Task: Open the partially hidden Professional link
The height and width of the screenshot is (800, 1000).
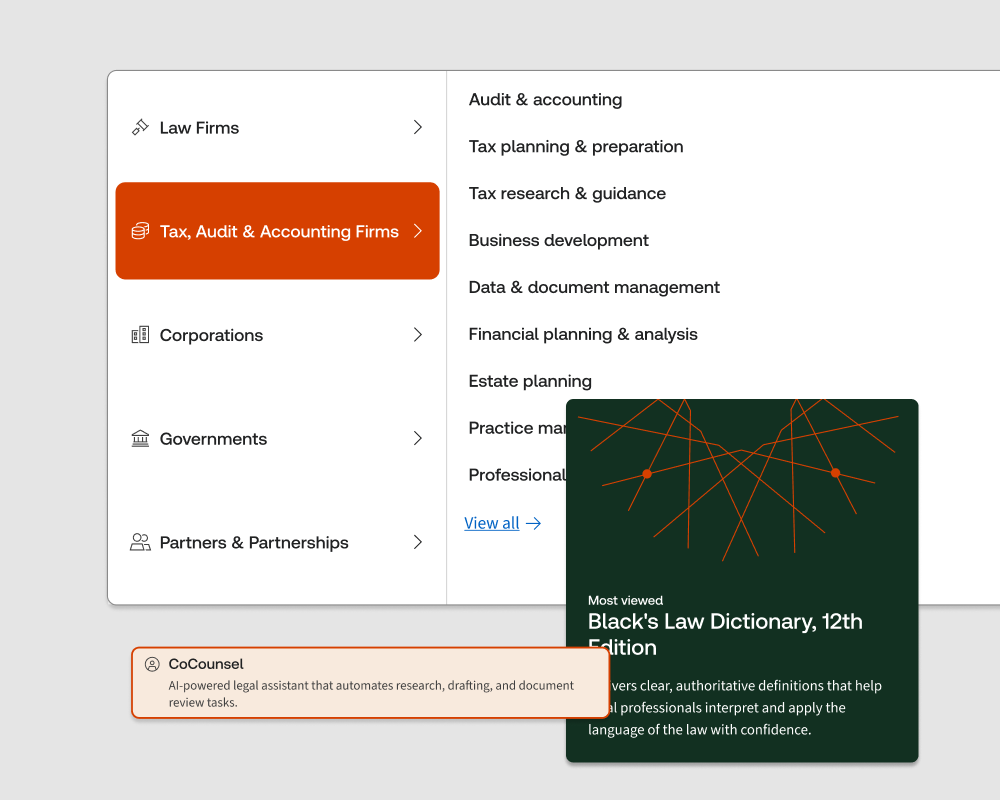Action: pos(517,475)
